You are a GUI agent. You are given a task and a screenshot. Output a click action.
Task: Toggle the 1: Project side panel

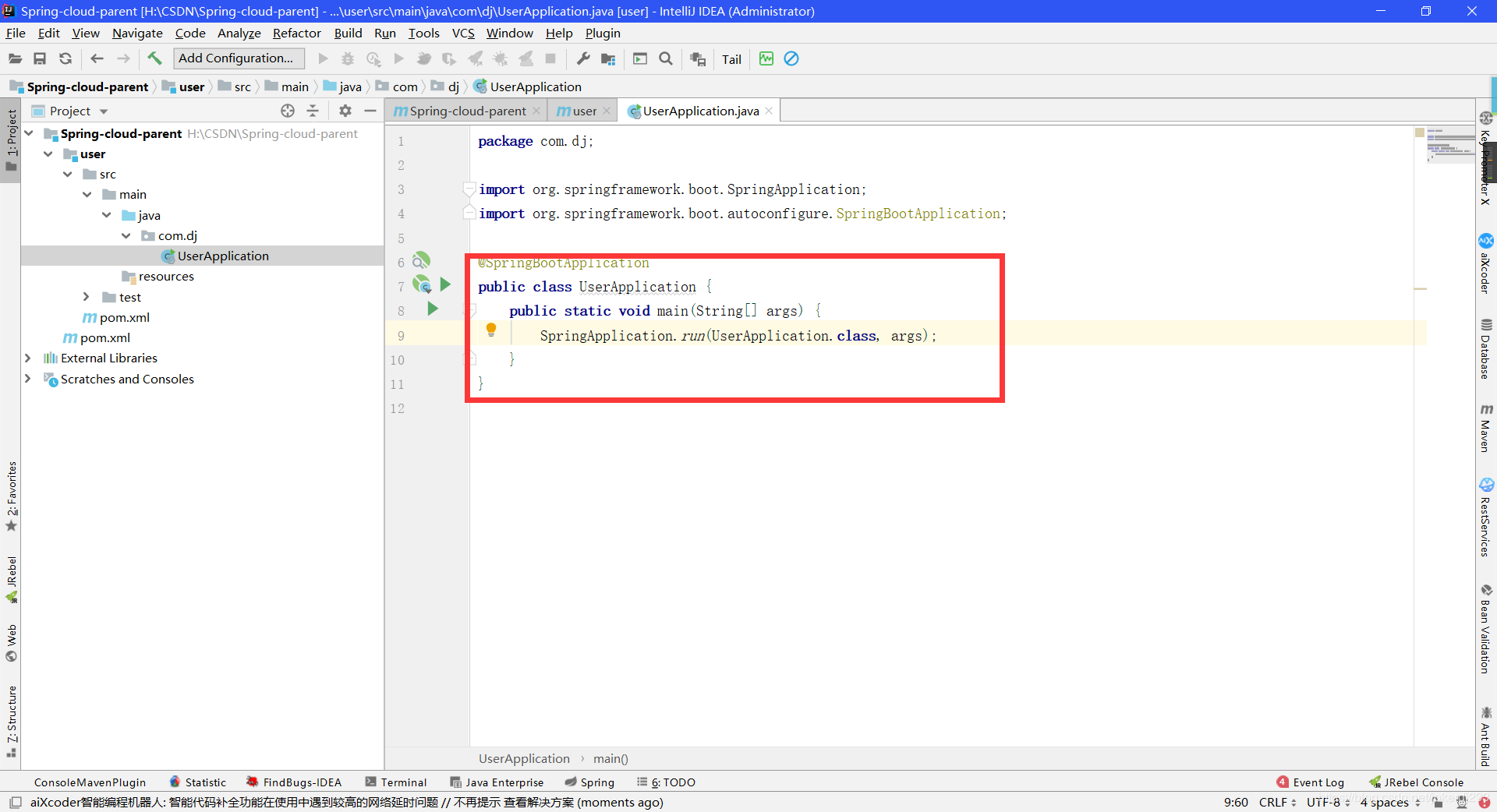(x=11, y=140)
